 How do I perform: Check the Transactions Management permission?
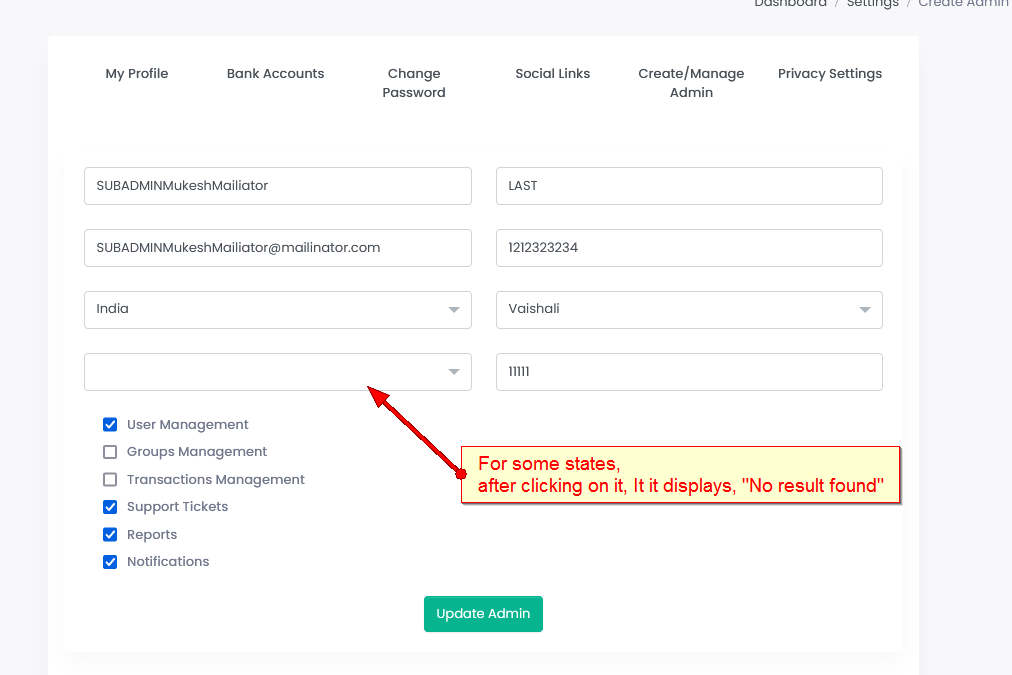point(111,480)
